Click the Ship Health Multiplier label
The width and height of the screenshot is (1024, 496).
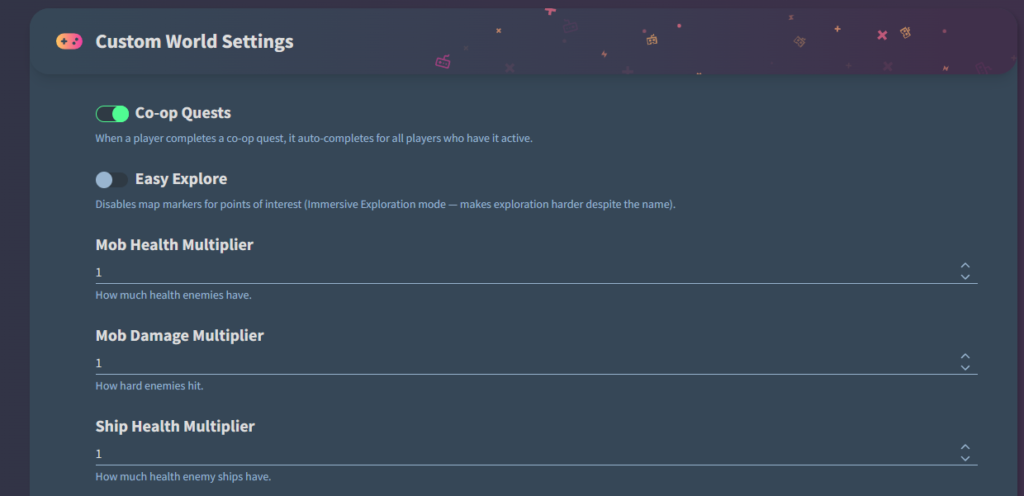(x=175, y=427)
